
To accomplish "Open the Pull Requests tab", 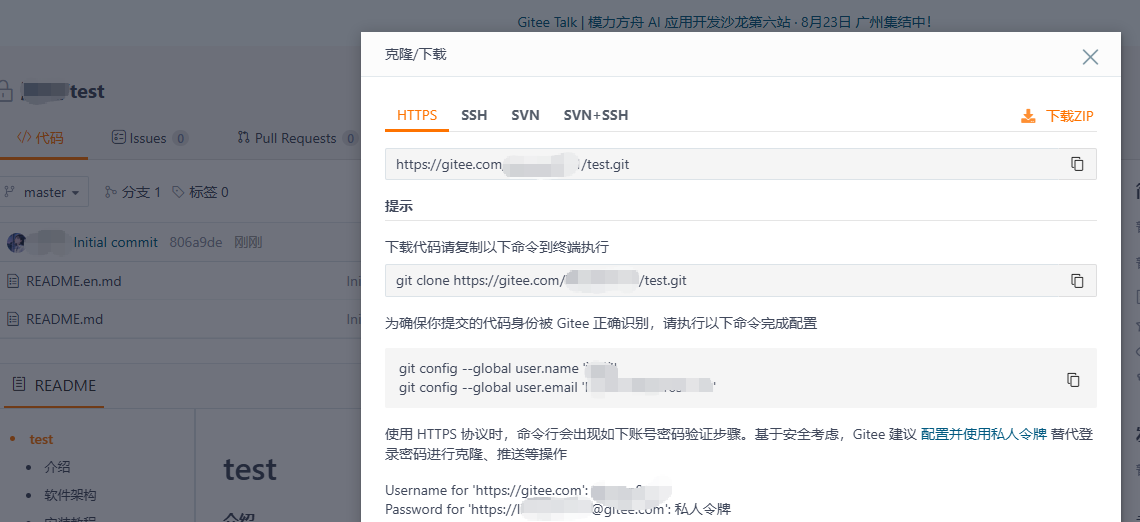I will [x=297, y=138].
